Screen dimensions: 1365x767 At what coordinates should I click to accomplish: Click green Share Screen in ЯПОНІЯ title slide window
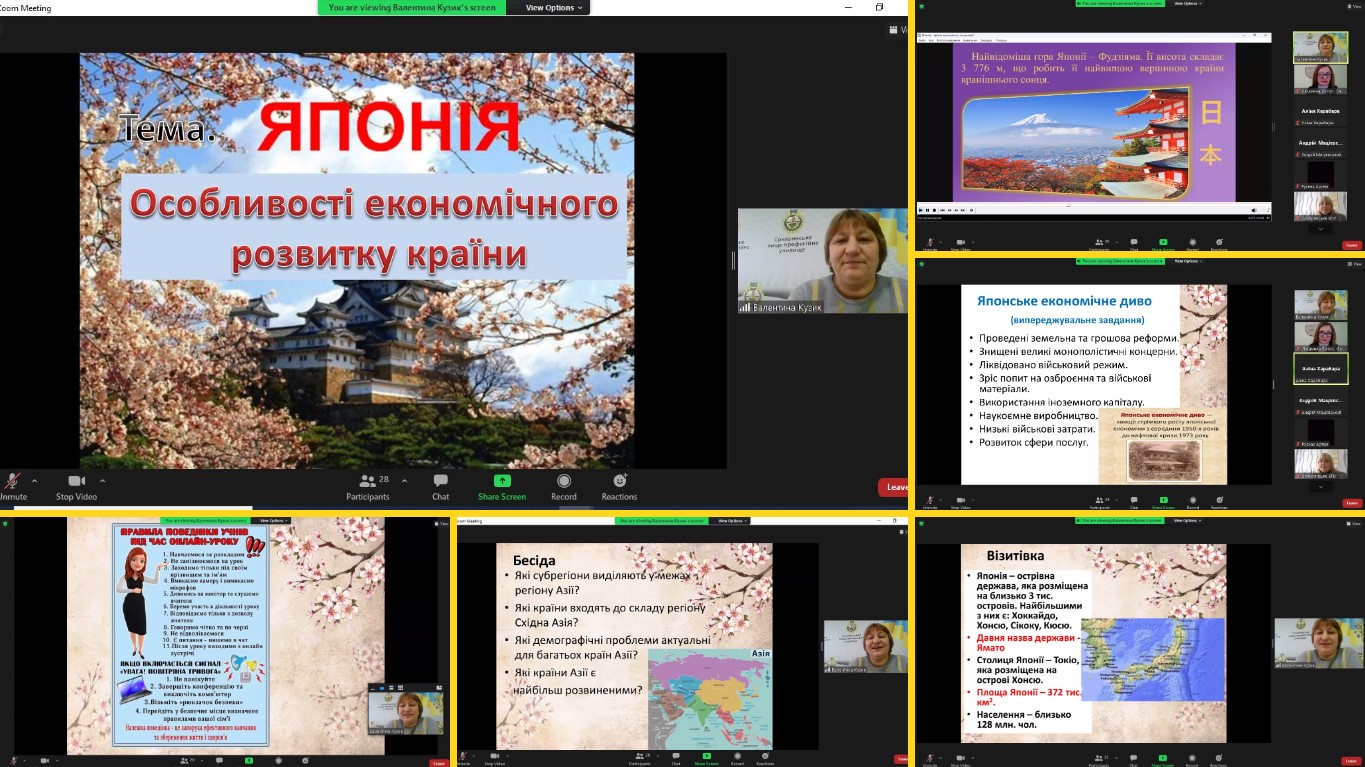tap(502, 485)
